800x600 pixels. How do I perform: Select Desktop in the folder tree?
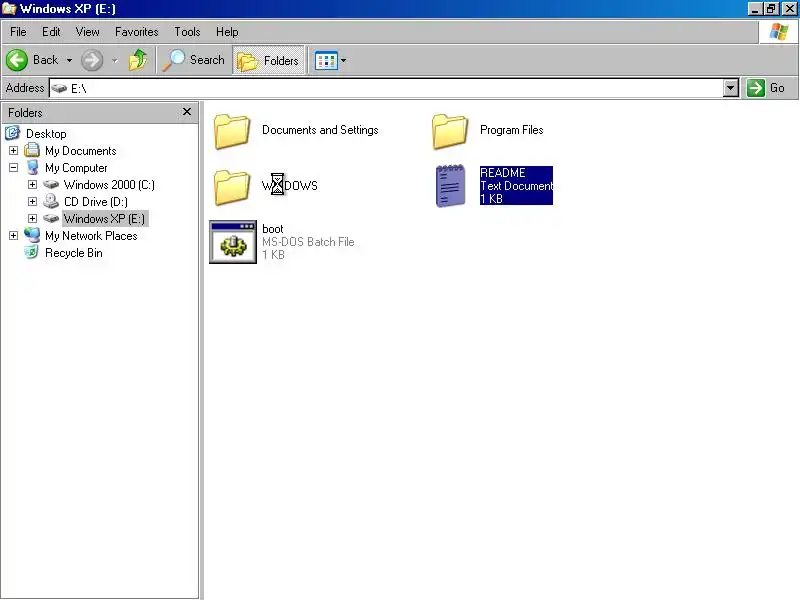[x=46, y=134]
